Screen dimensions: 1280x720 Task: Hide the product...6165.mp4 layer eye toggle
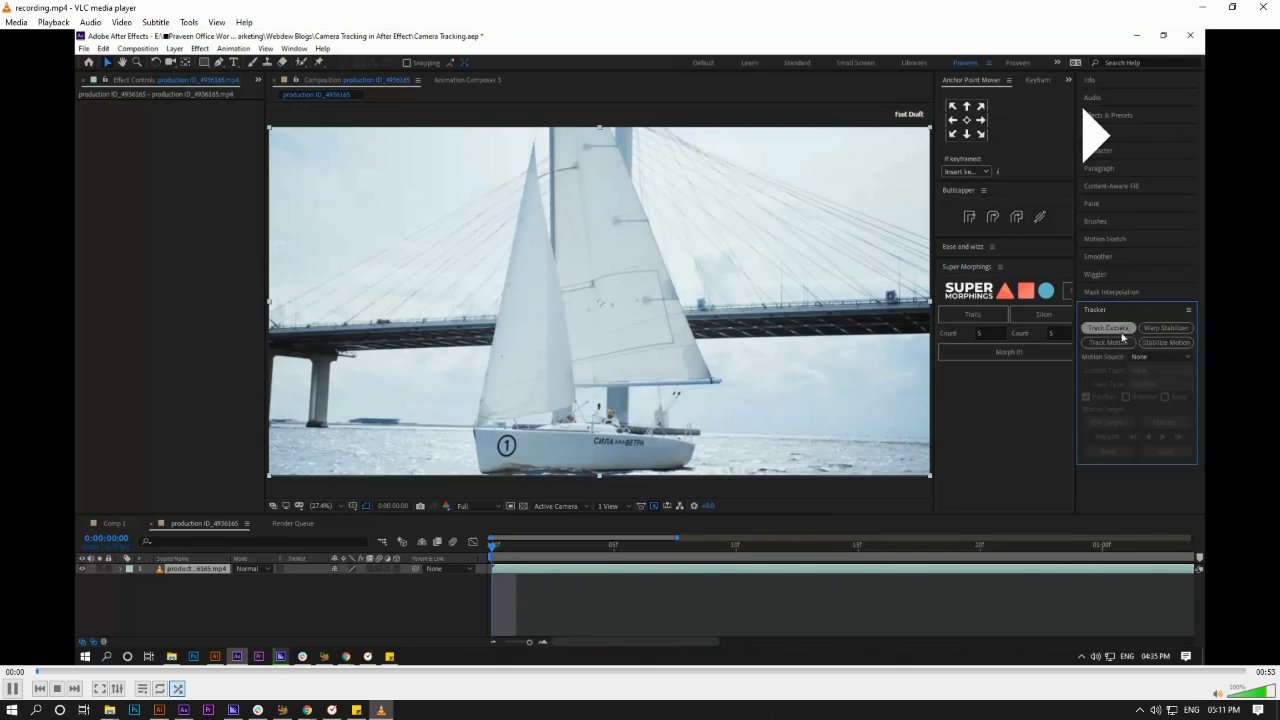tap(82, 569)
